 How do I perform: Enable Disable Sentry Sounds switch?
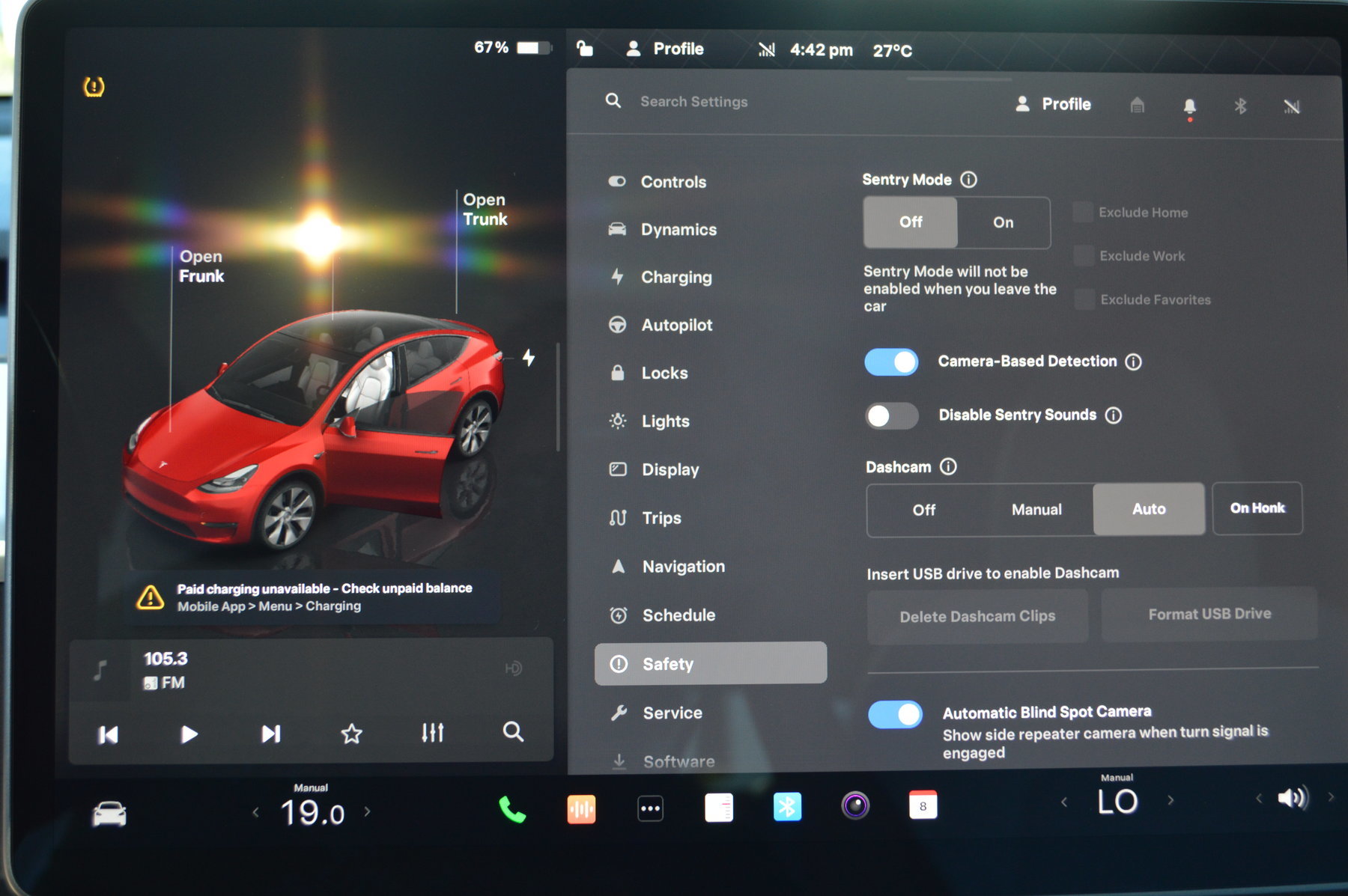891,415
